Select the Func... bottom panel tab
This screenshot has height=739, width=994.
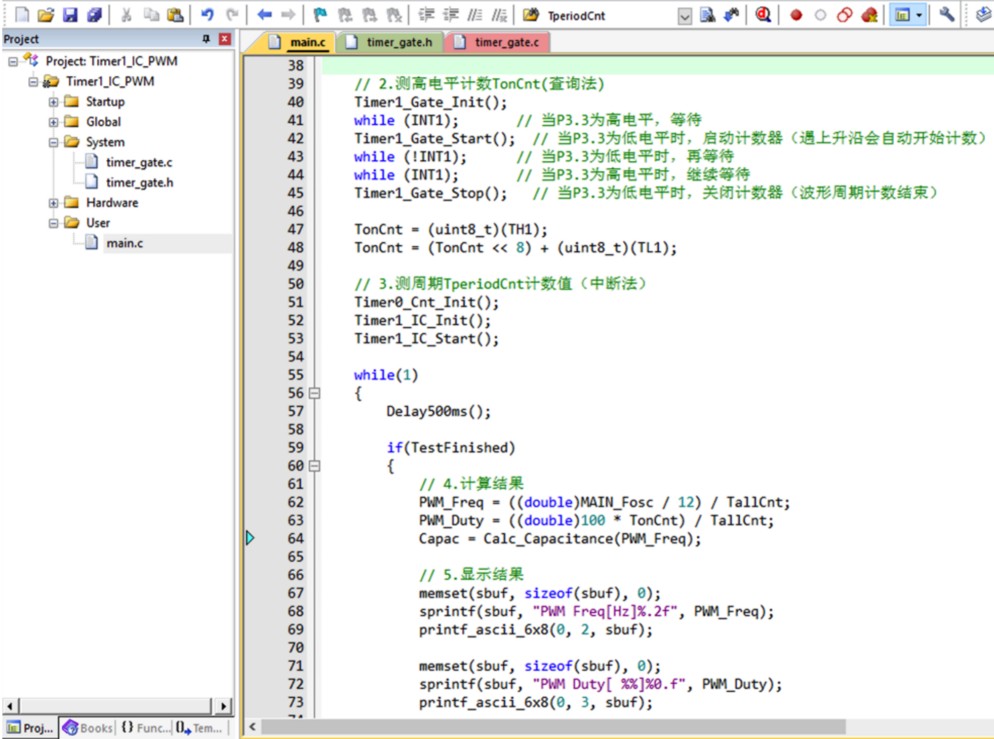[145, 728]
